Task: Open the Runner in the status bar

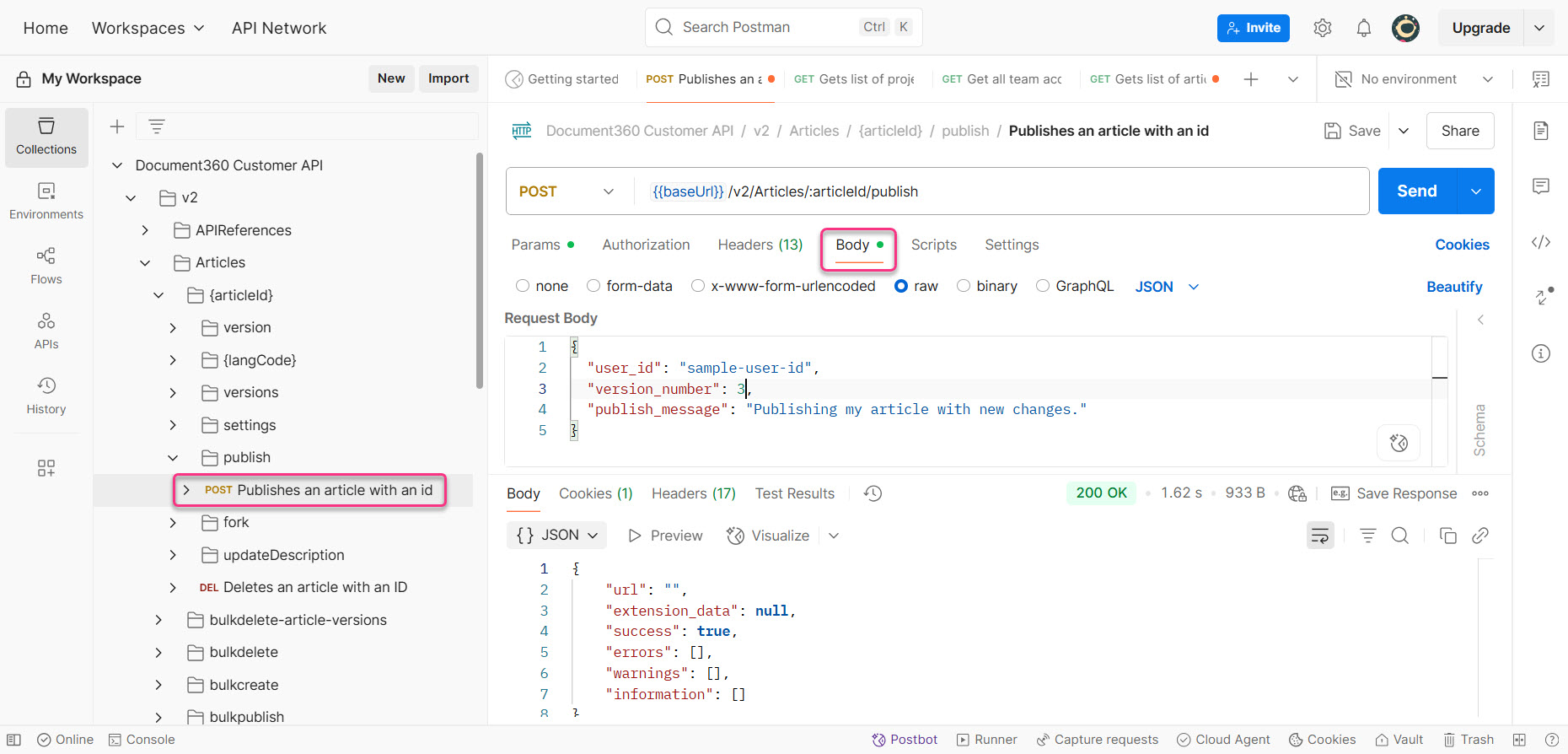Action: tap(987, 740)
